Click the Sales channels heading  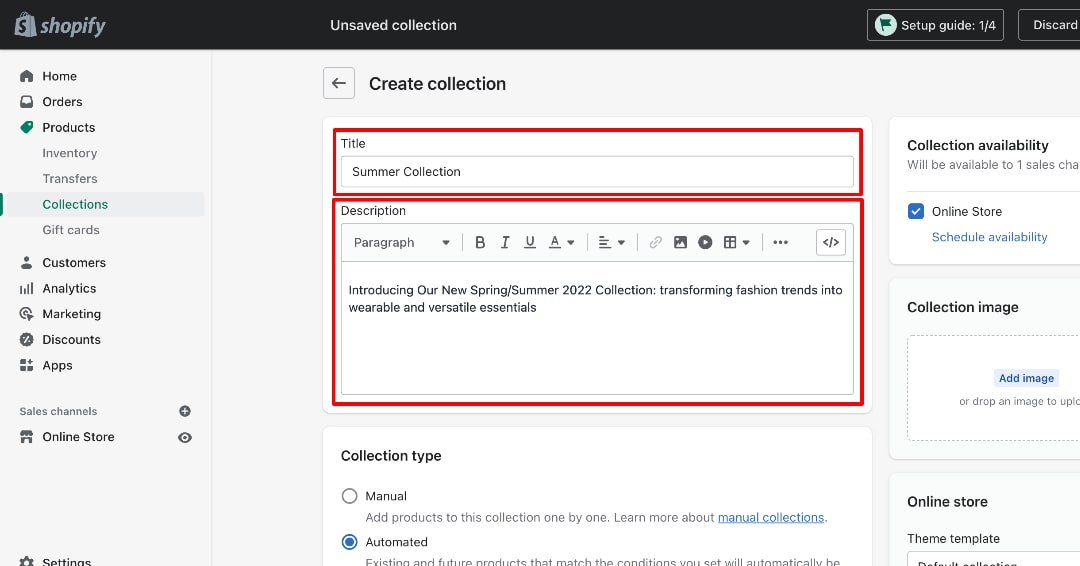58,411
